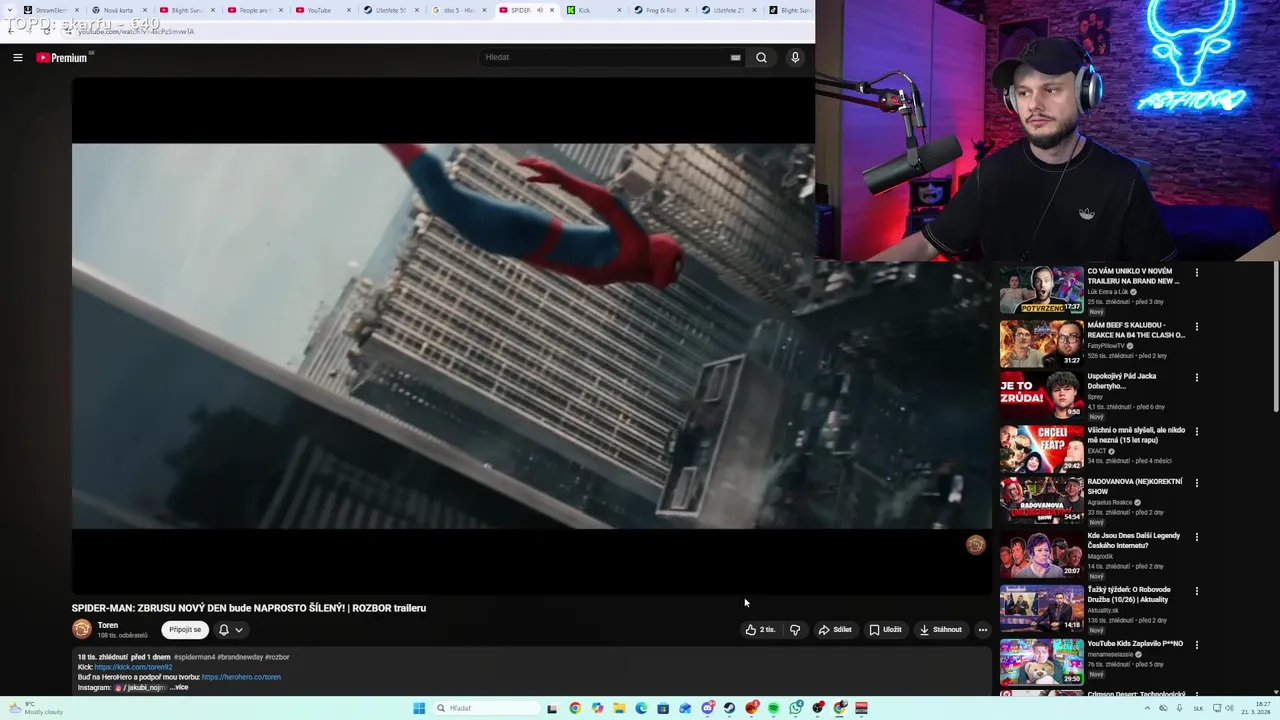This screenshot has width=1280, height=720.
Task: Save video with Uložit button
Action: [885, 630]
